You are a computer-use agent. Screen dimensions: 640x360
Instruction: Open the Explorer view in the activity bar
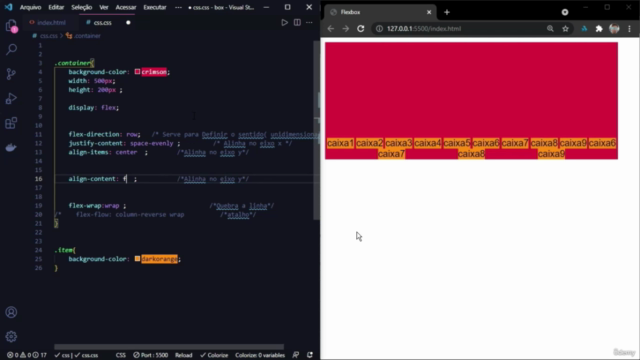[x=11, y=27]
